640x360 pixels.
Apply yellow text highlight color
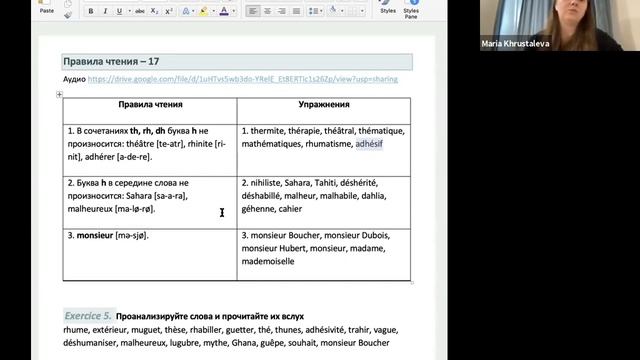tap(204, 11)
